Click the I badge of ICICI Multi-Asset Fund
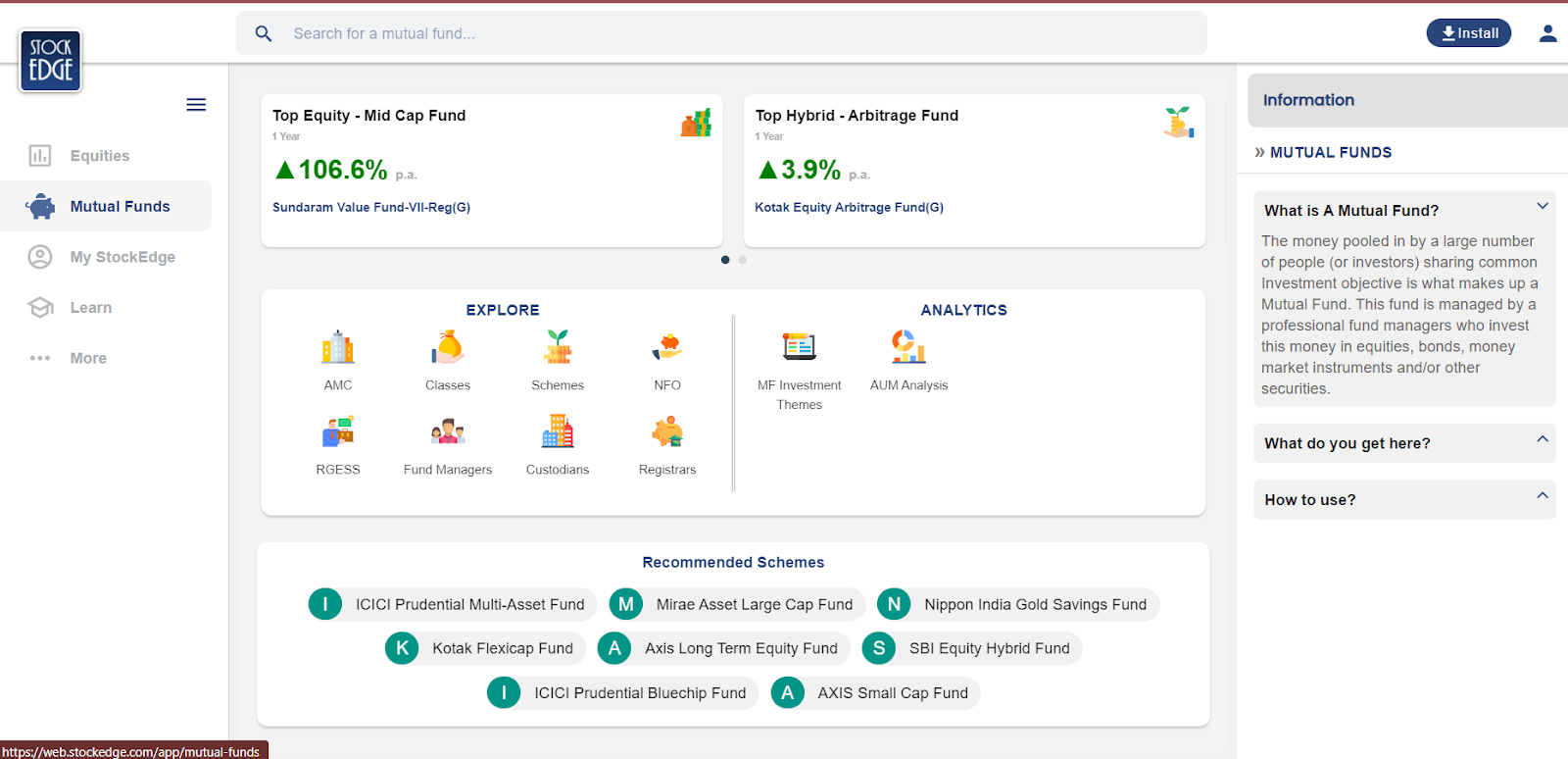 pyautogui.click(x=325, y=604)
